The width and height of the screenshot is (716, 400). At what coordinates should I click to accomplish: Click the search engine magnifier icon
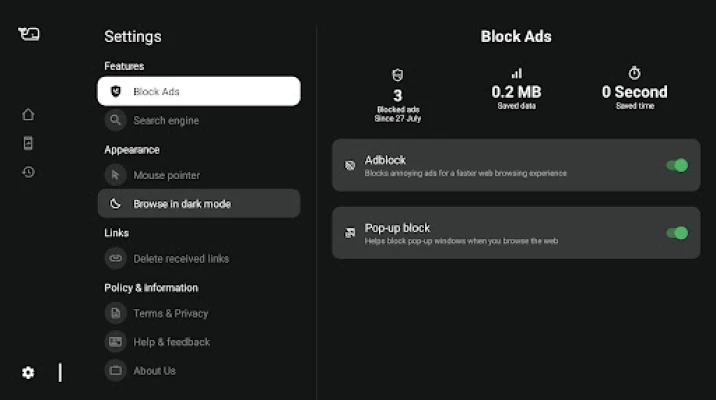click(116, 120)
